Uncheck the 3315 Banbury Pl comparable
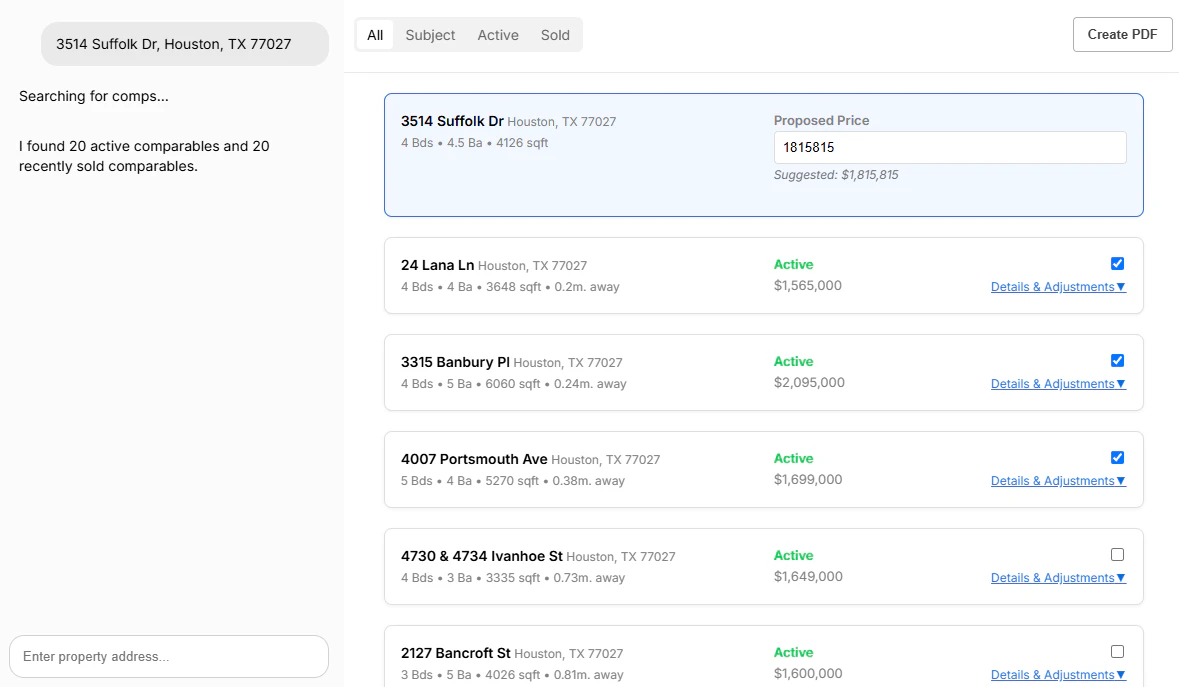This screenshot has height=687, width=1179. tap(1117, 360)
